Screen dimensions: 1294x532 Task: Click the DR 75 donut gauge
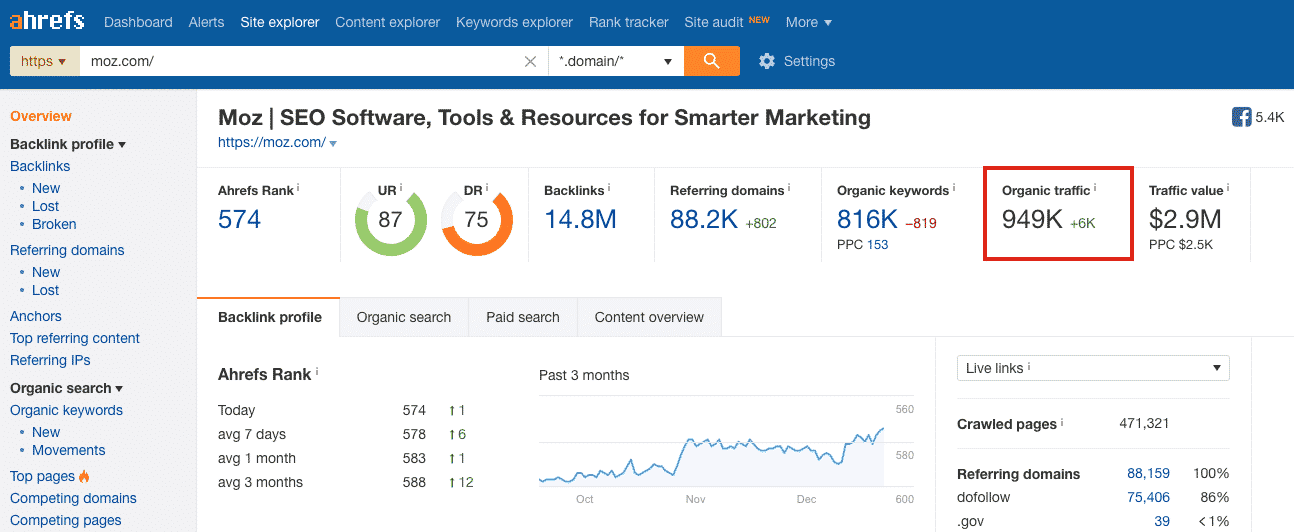coord(476,220)
